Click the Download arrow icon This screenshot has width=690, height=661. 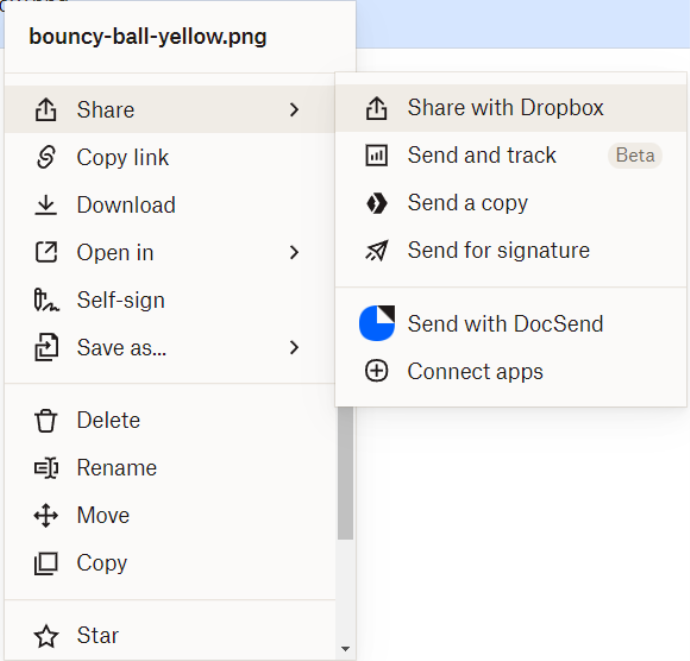[x=46, y=205]
